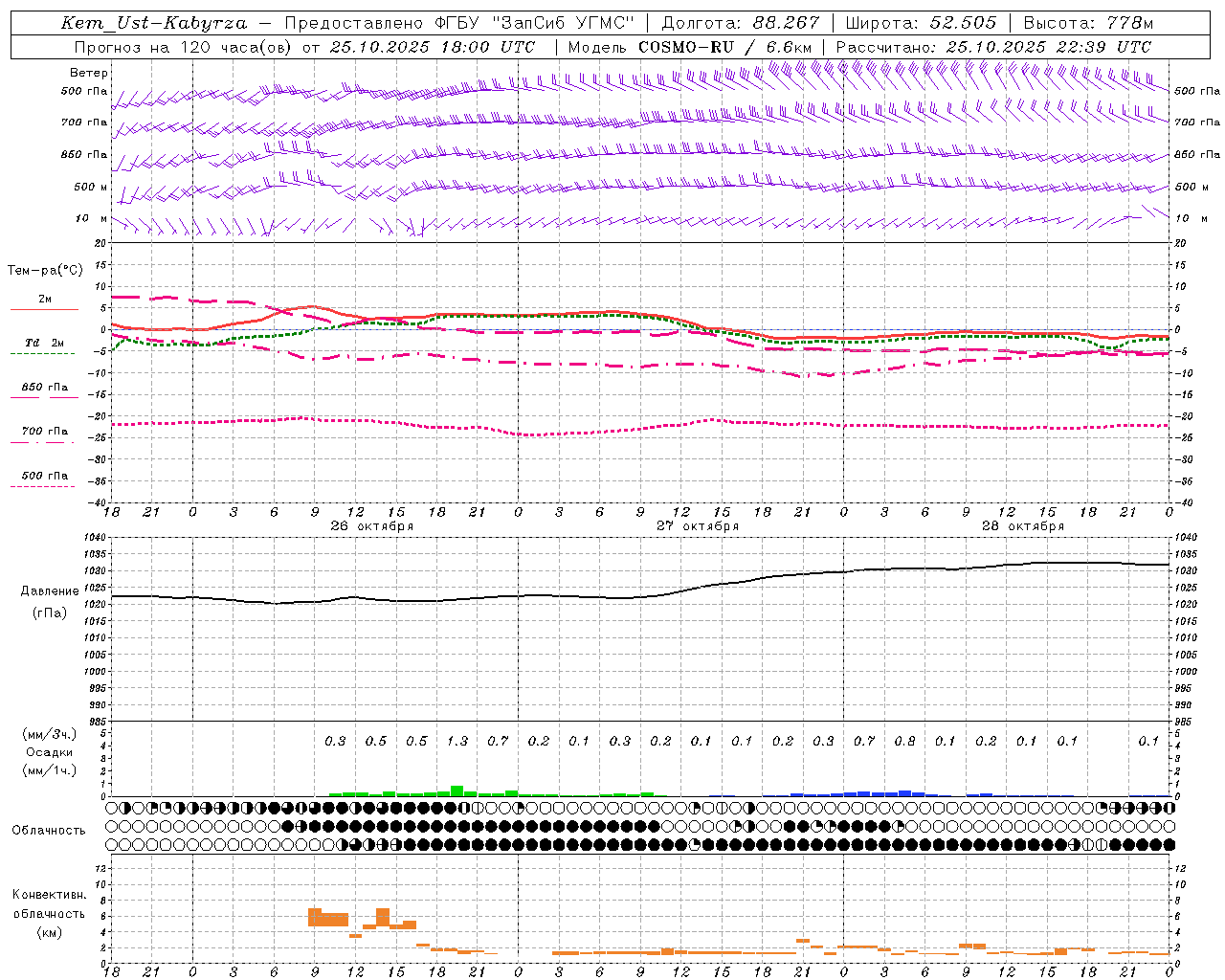Select the elevation value 778м

pos(1130,23)
